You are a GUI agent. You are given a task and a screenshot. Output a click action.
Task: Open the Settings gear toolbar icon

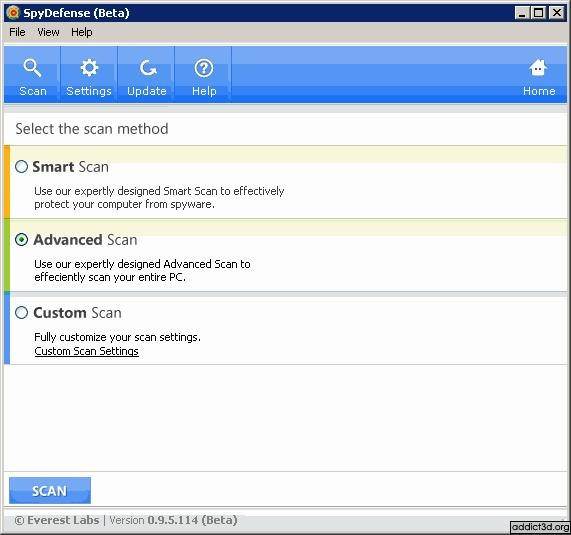point(89,68)
